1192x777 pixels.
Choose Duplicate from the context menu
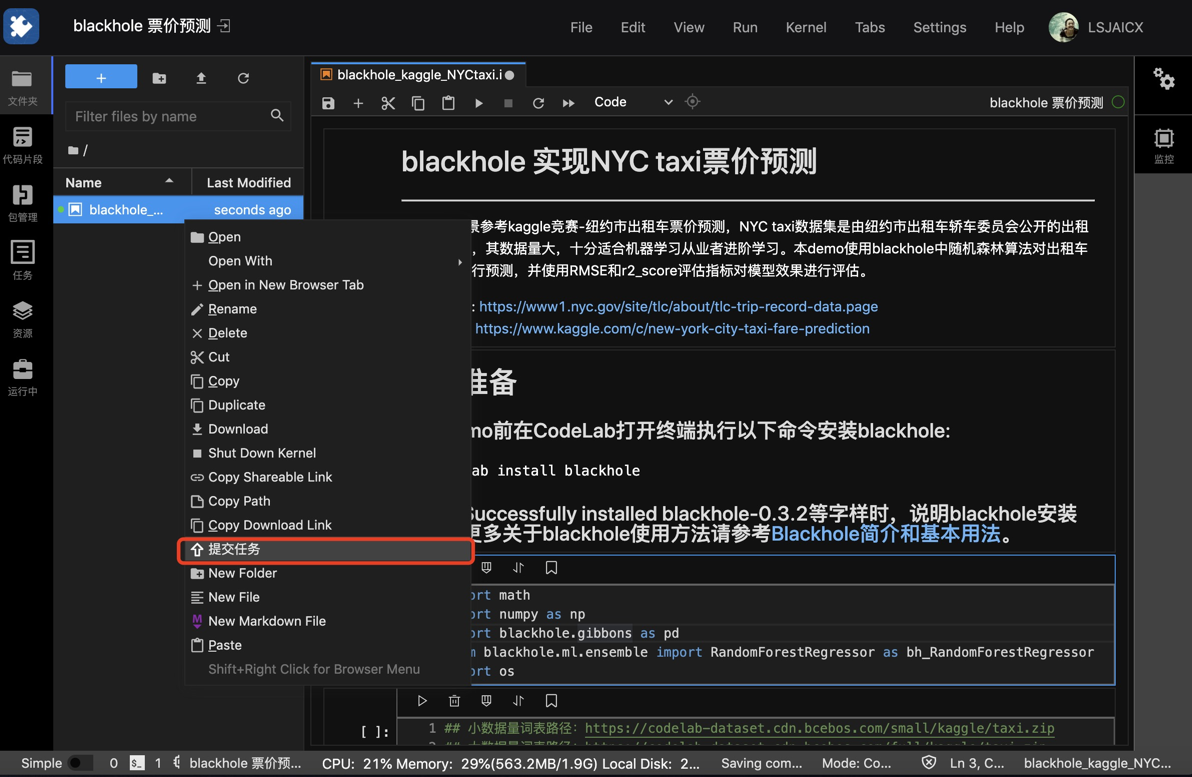click(327, 405)
